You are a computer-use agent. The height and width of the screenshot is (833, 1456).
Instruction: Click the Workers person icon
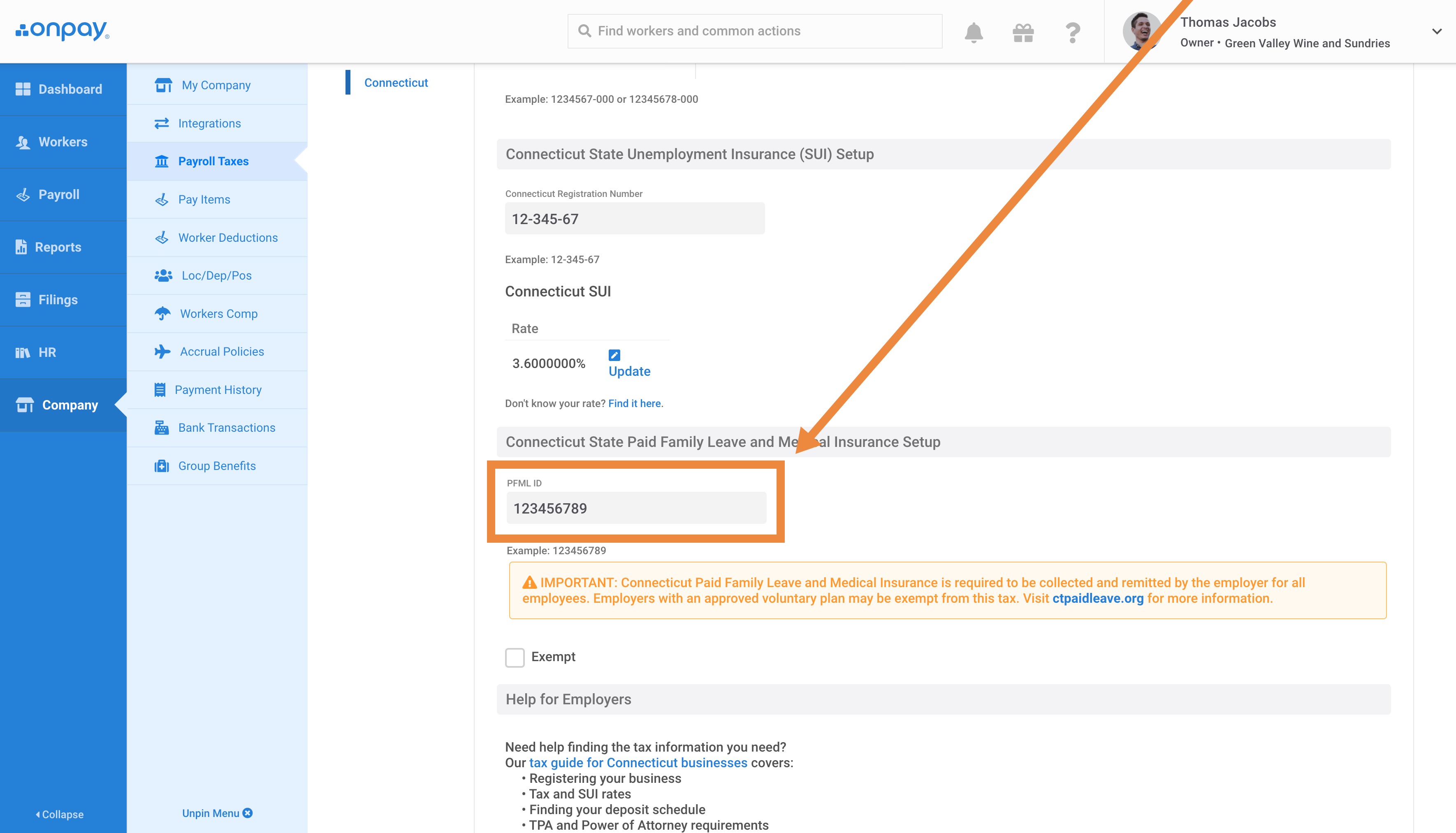point(23,142)
